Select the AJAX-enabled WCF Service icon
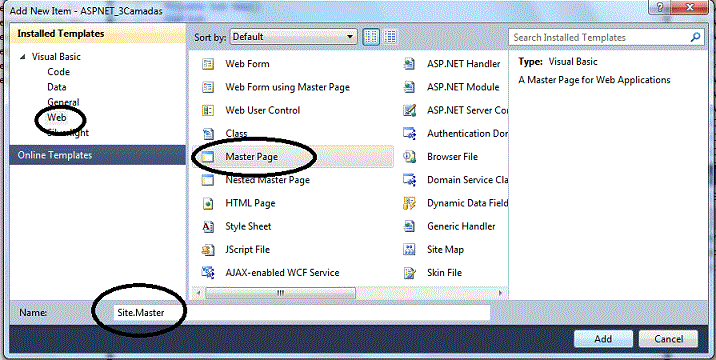Image resolution: width=716 pixels, height=360 pixels. tap(208, 273)
